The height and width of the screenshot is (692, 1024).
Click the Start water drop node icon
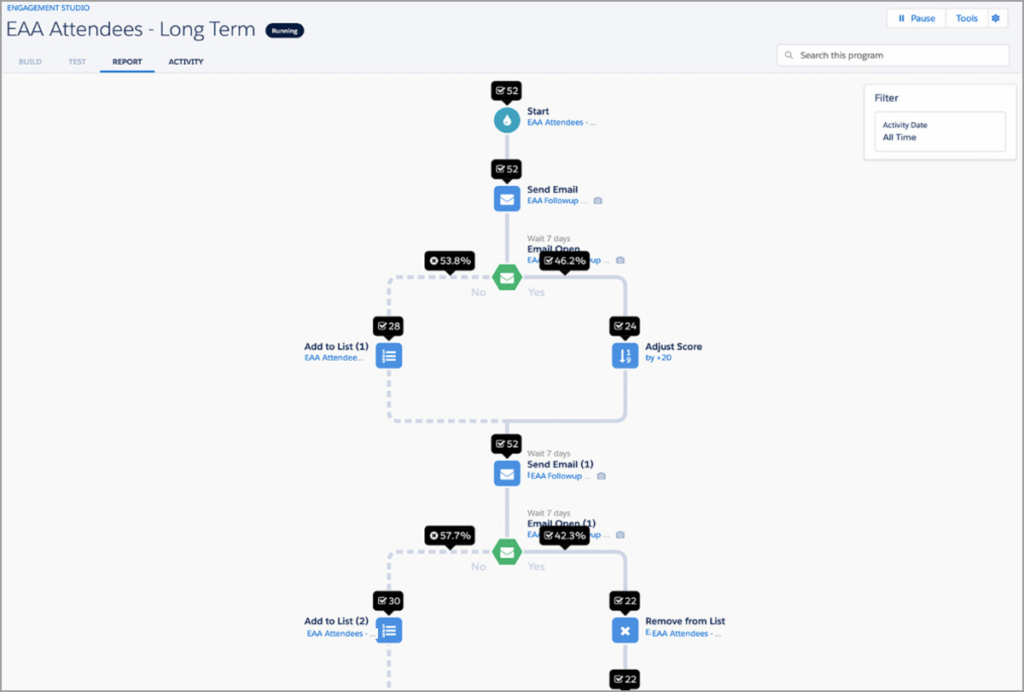point(507,120)
